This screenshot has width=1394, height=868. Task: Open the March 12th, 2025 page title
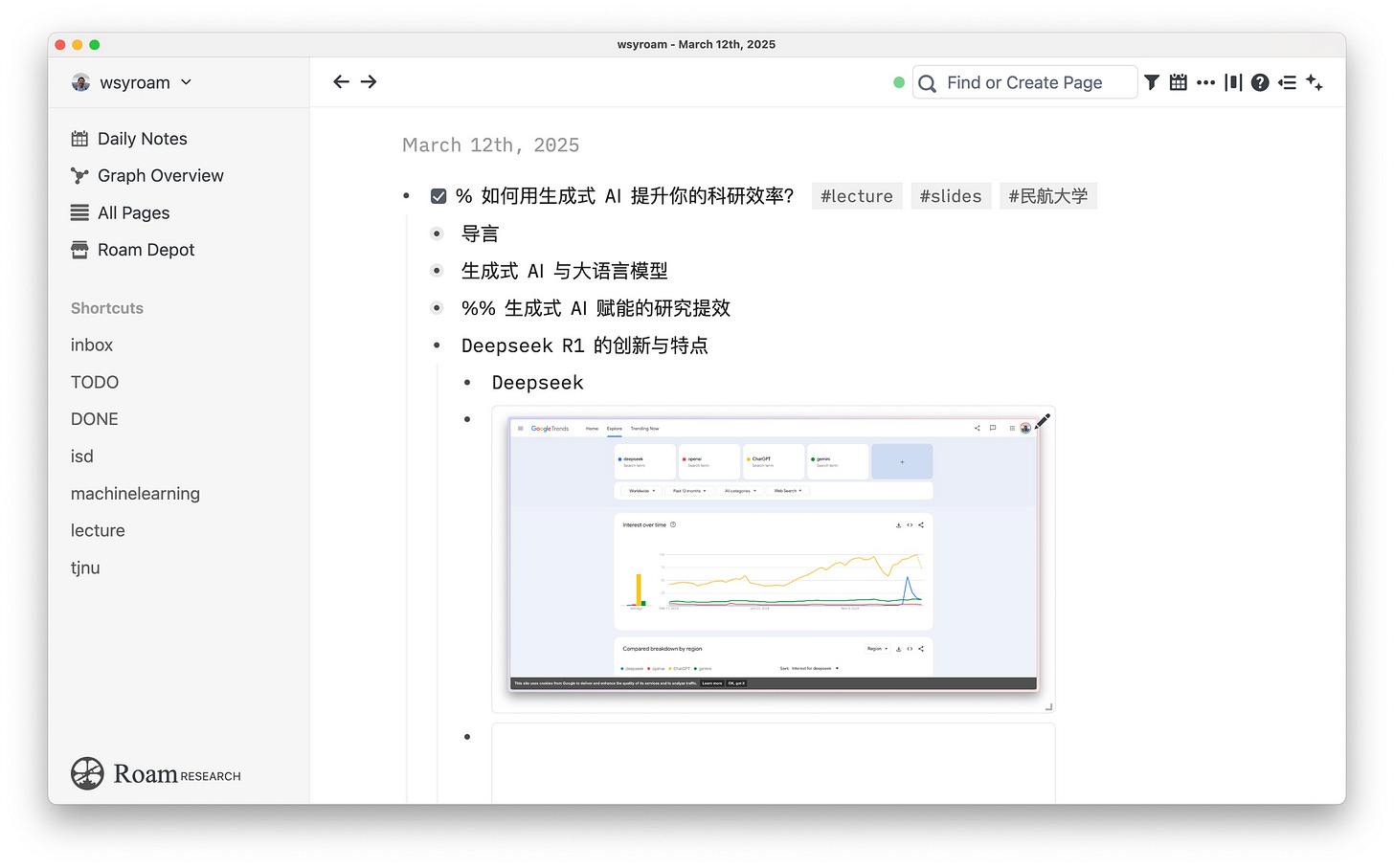pyautogui.click(x=491, y=145)
